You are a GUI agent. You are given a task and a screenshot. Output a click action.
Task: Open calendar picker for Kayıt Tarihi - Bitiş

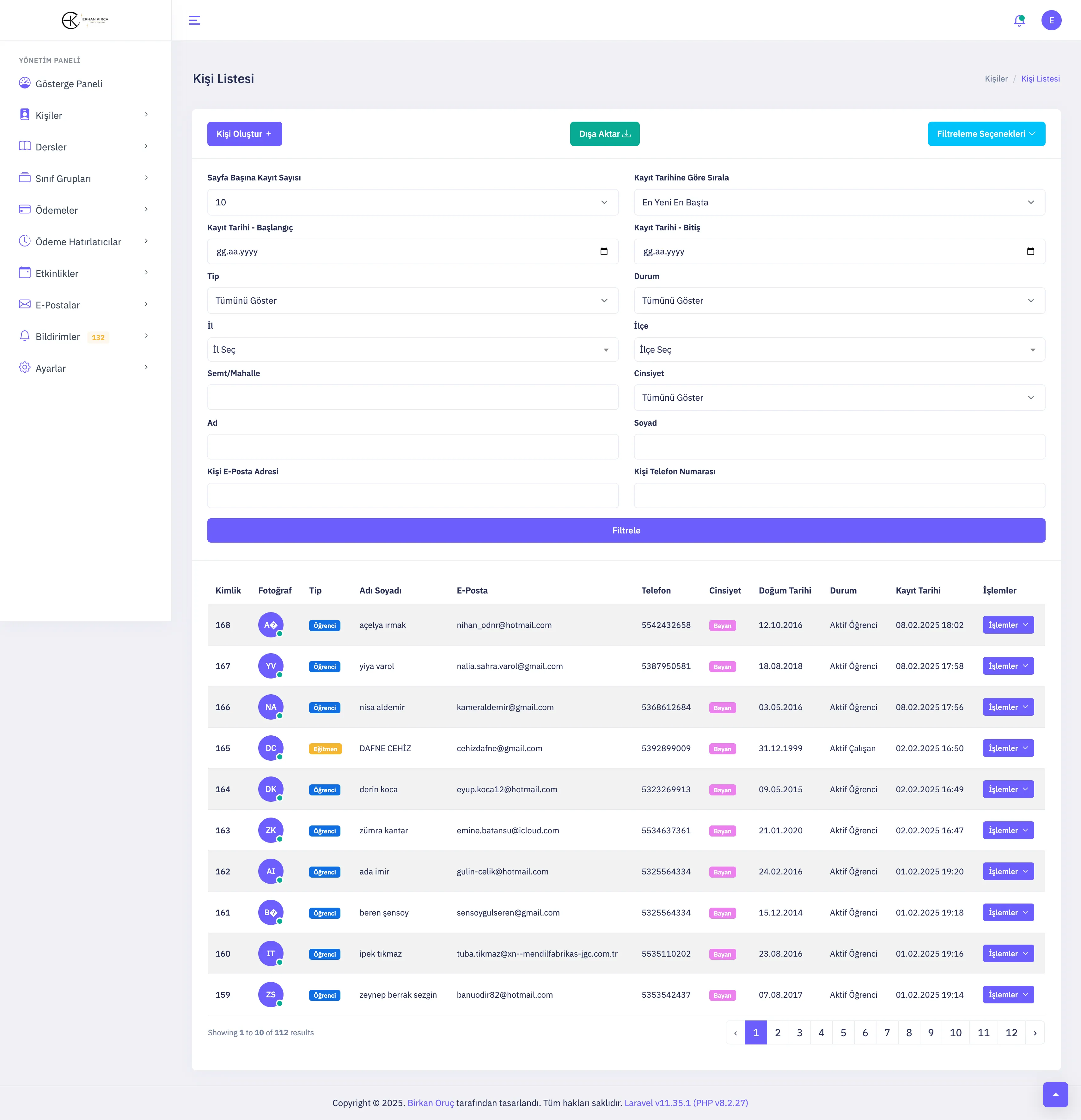pos(1030,252)
